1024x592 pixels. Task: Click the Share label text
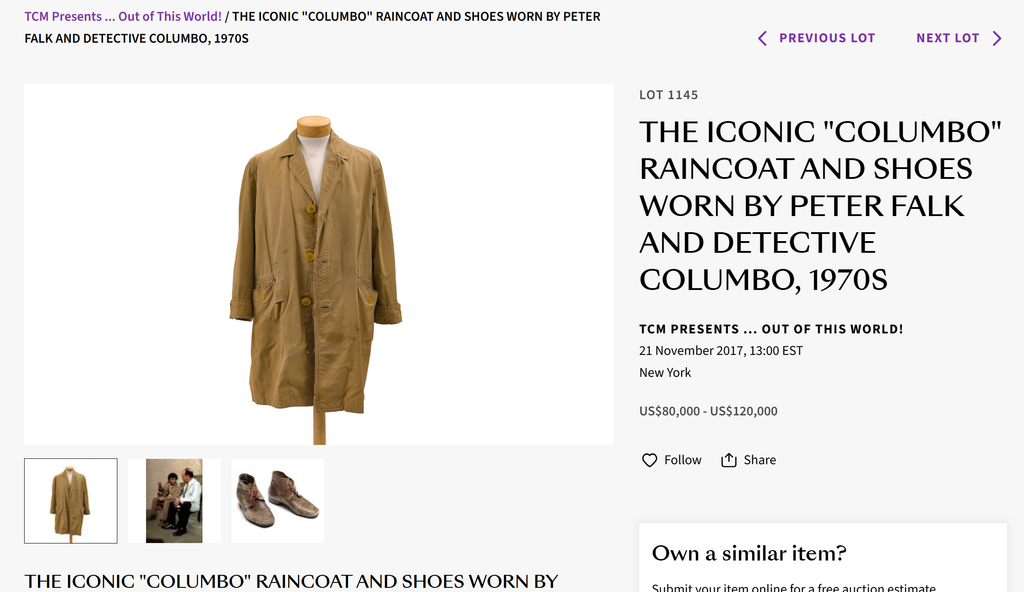760,460
